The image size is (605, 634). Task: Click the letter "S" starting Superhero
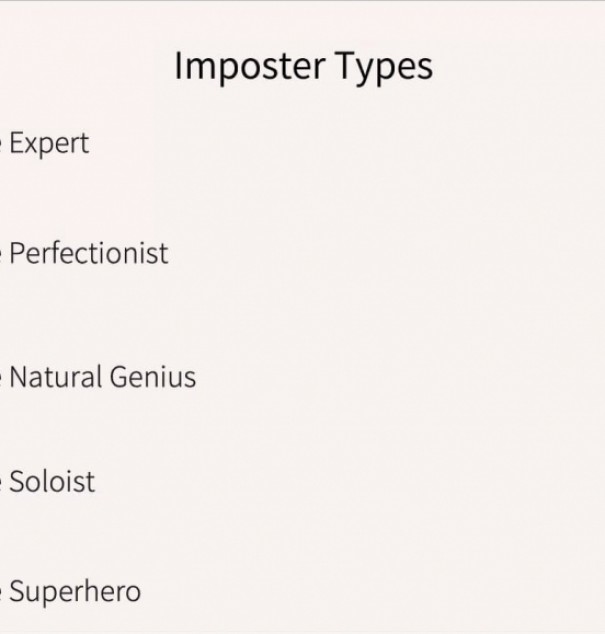coord(17,590)
